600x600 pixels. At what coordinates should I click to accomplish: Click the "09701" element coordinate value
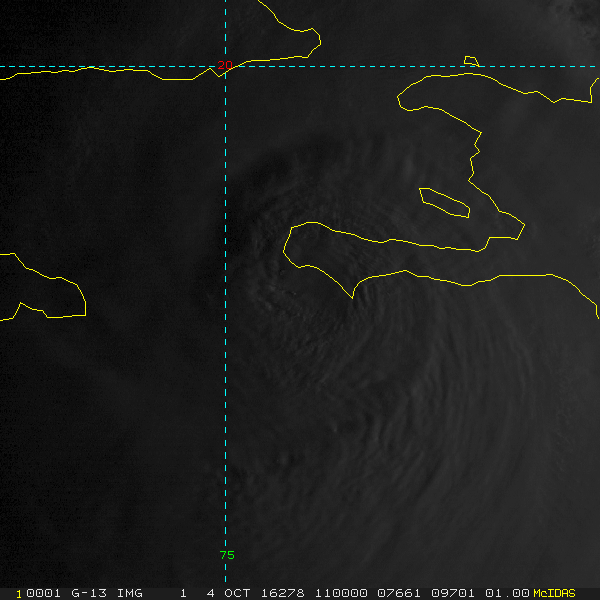(453, 593)
